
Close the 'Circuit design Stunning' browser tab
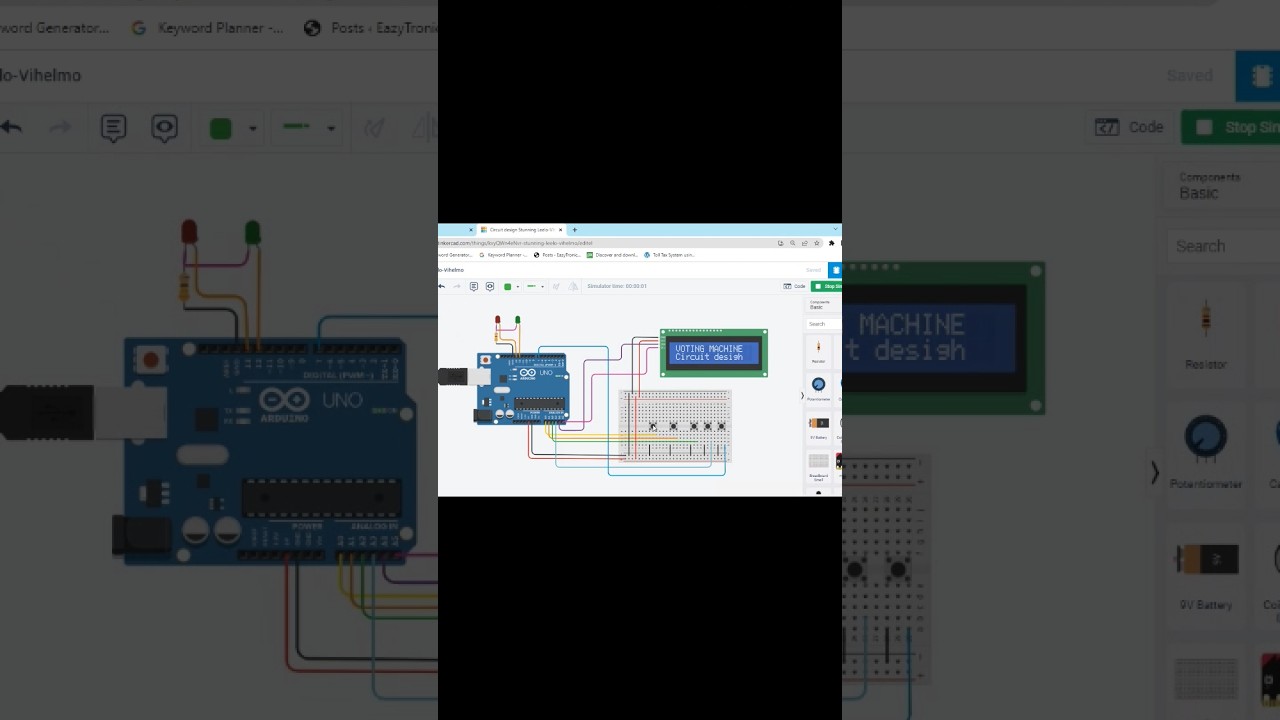tap(560, 230)
